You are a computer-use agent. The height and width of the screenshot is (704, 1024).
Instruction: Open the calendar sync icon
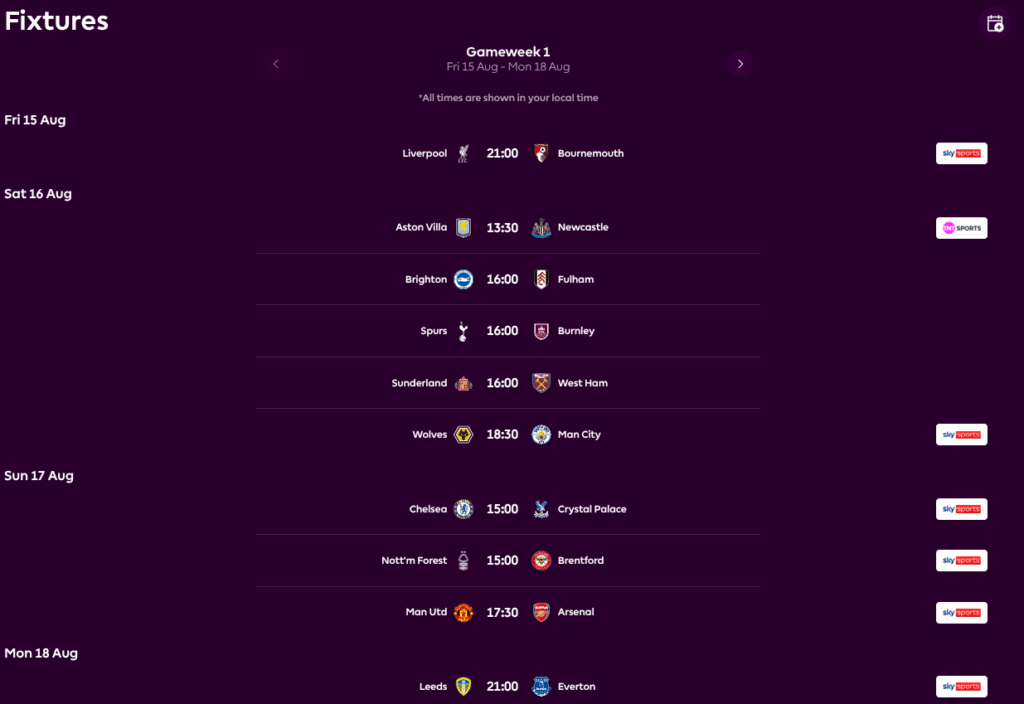pos(995,22)
